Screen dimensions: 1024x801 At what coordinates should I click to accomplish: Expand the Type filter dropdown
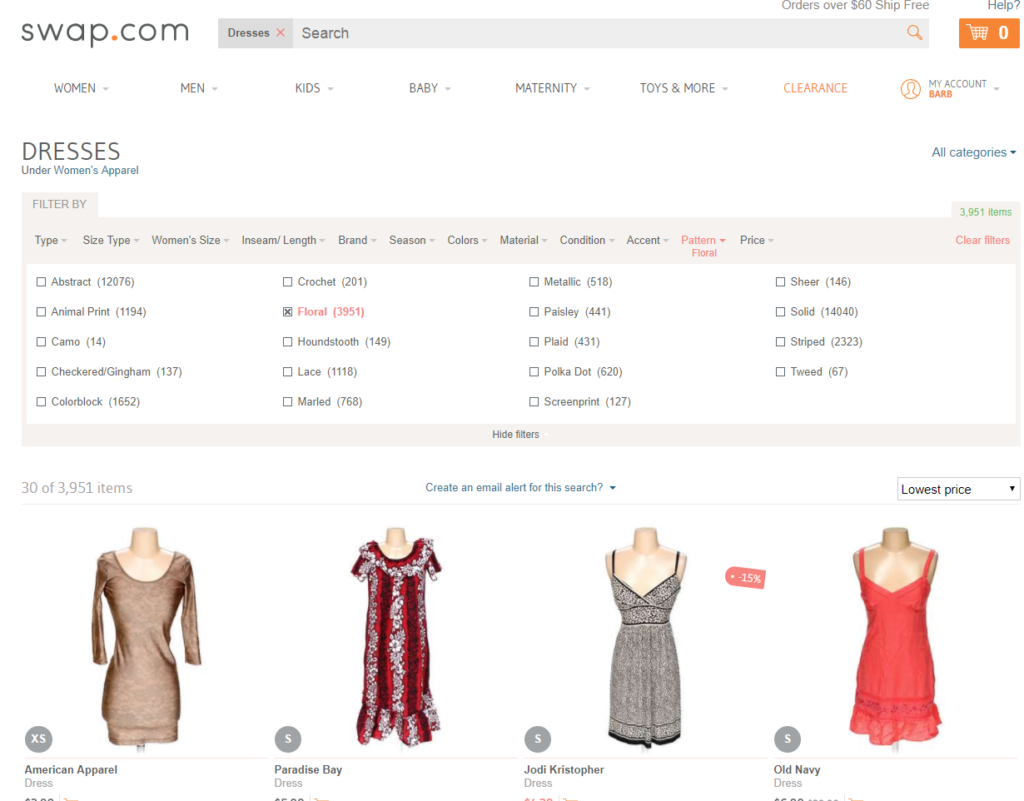pos(51,240)
